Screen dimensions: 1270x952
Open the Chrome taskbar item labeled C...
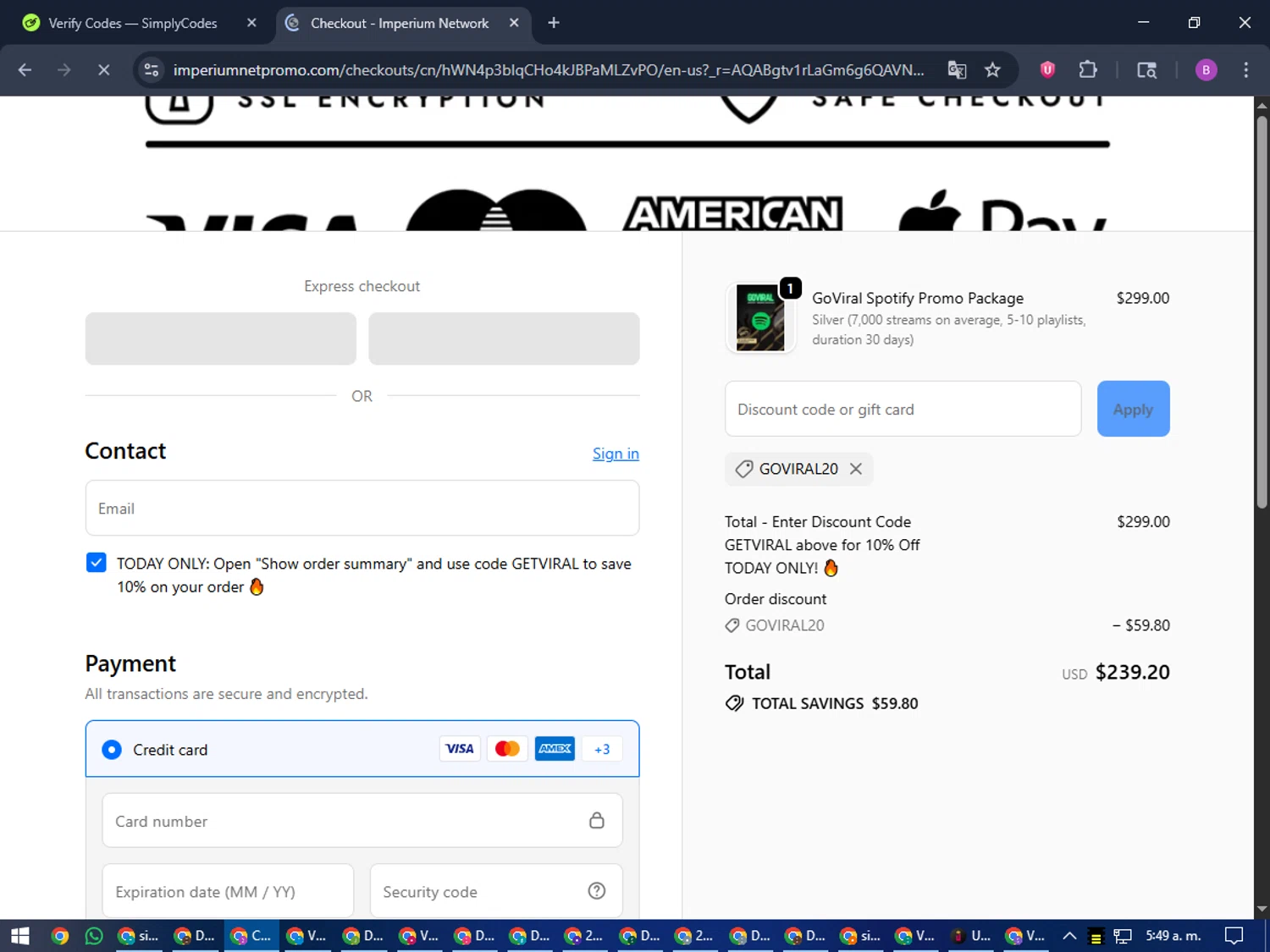pyautogui.click(x=251, y=936)
